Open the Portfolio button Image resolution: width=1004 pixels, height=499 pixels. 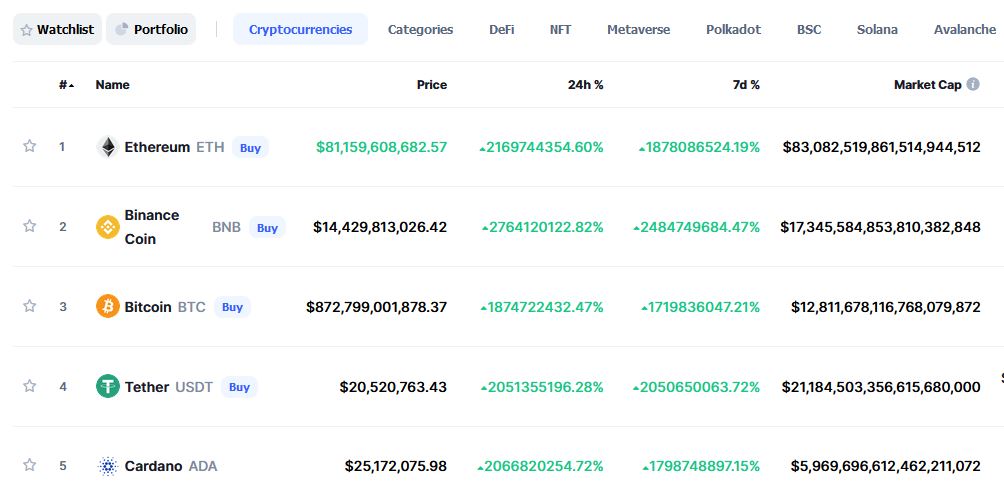(151, 29)
